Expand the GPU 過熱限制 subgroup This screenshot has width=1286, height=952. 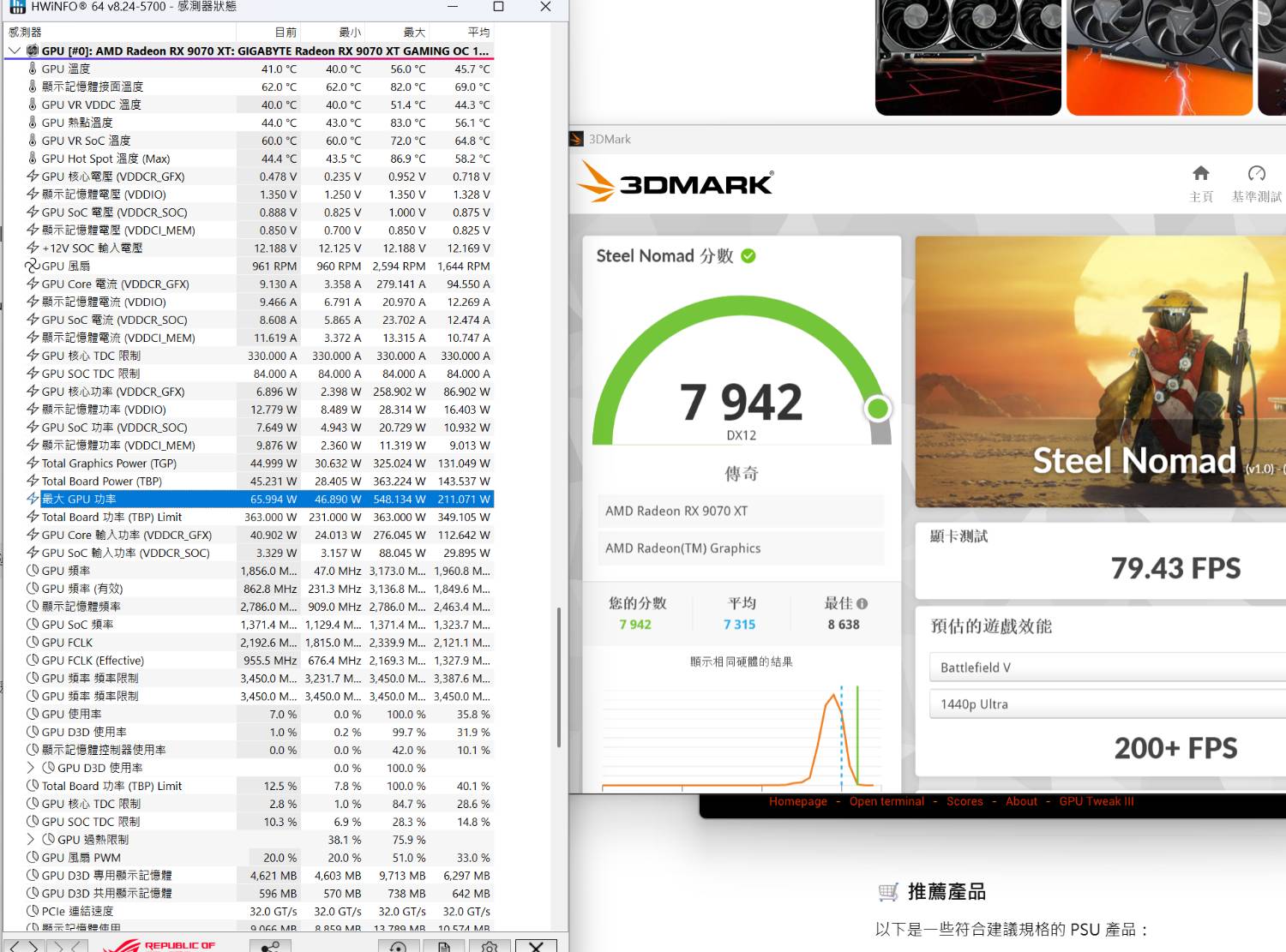coord(31,839)
